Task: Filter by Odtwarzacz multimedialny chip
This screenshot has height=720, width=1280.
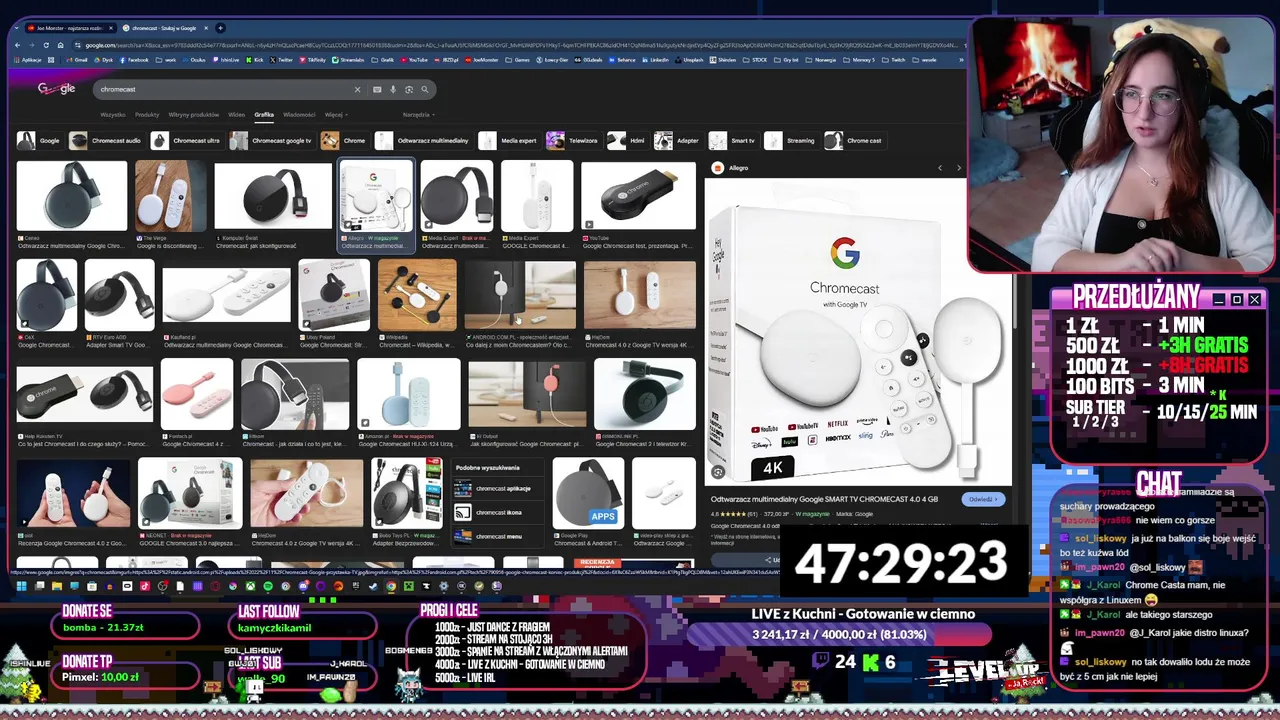Action: coord(422,141)
